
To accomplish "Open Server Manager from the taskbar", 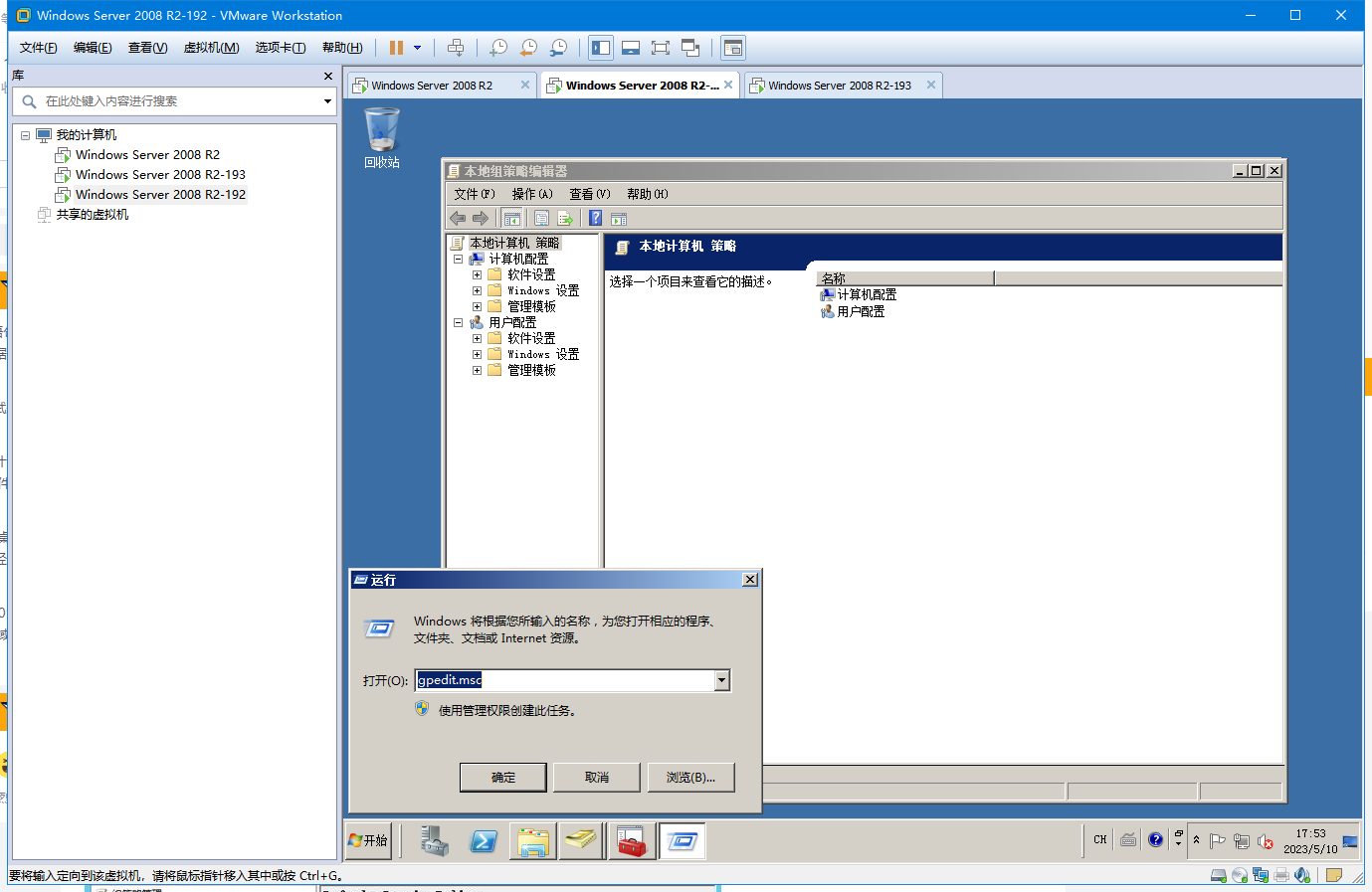I will pos(435,841).
